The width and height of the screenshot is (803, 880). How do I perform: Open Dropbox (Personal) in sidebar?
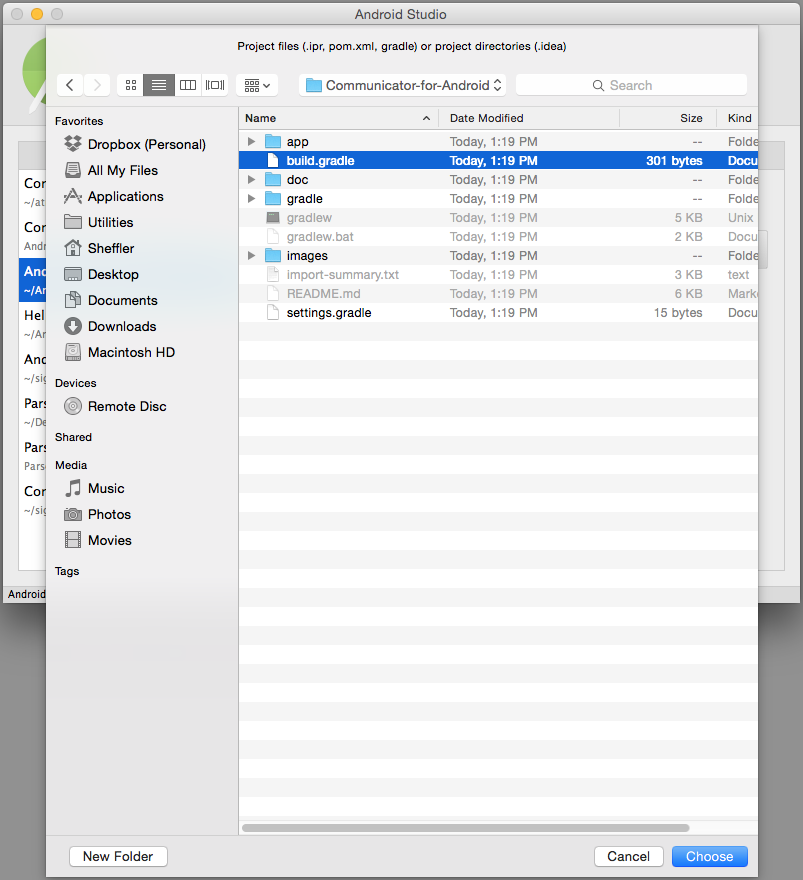(x=135, y=144)
